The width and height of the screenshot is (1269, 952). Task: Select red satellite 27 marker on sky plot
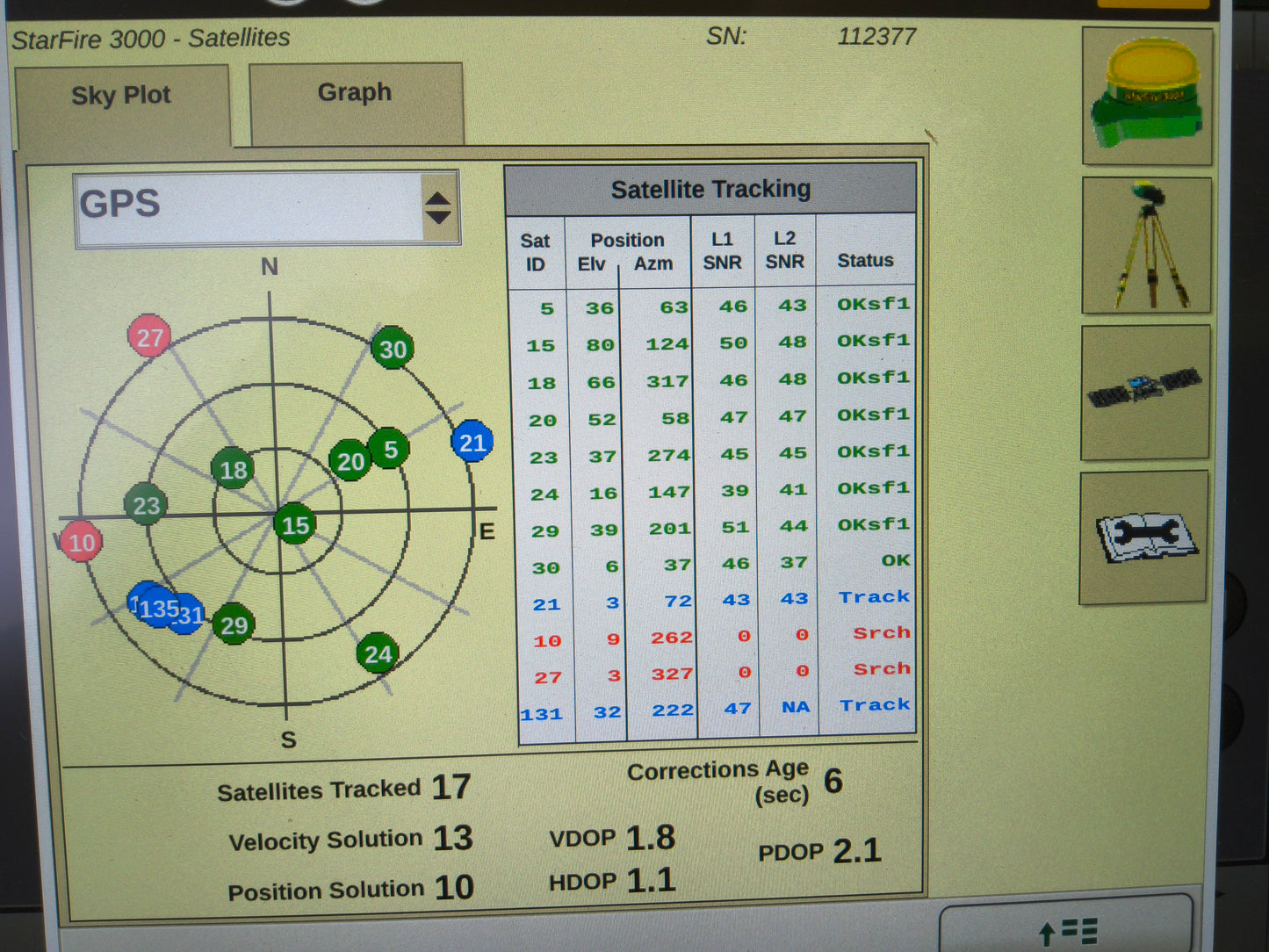pyautogui.click(x=149, y=336)
